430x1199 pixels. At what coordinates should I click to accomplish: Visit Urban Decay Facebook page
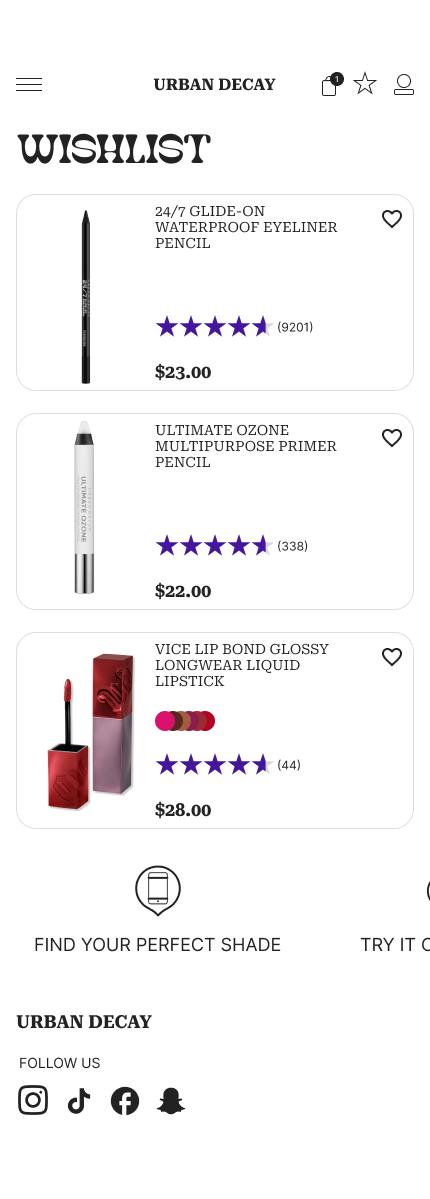tap(125, 1101)
